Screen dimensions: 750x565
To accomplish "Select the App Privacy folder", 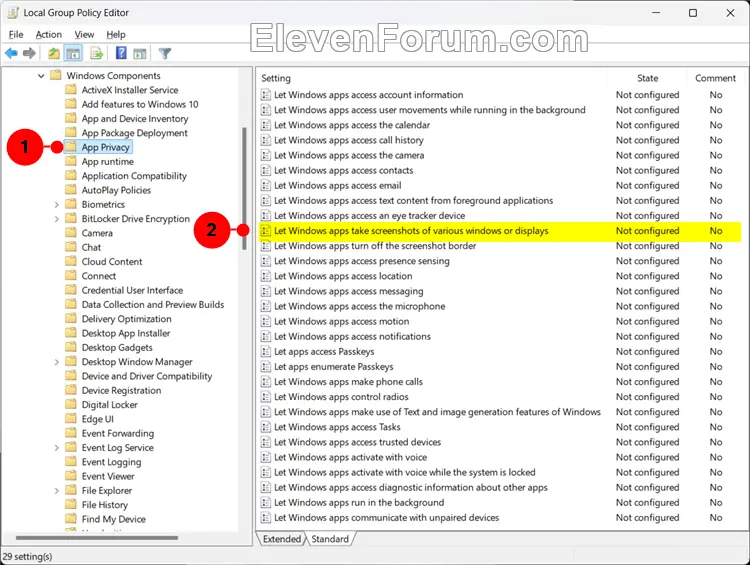I will click(105, 147).
